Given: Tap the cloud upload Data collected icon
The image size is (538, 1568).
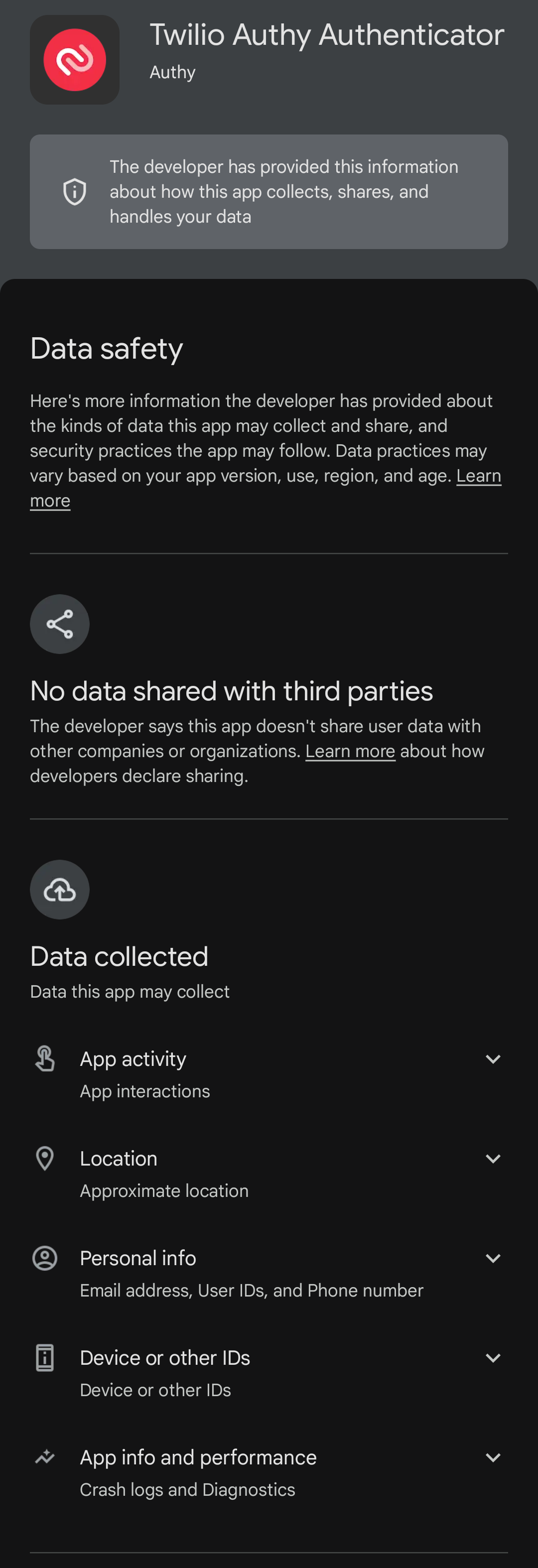Looking at the screenshot, I should coord(60,889).
